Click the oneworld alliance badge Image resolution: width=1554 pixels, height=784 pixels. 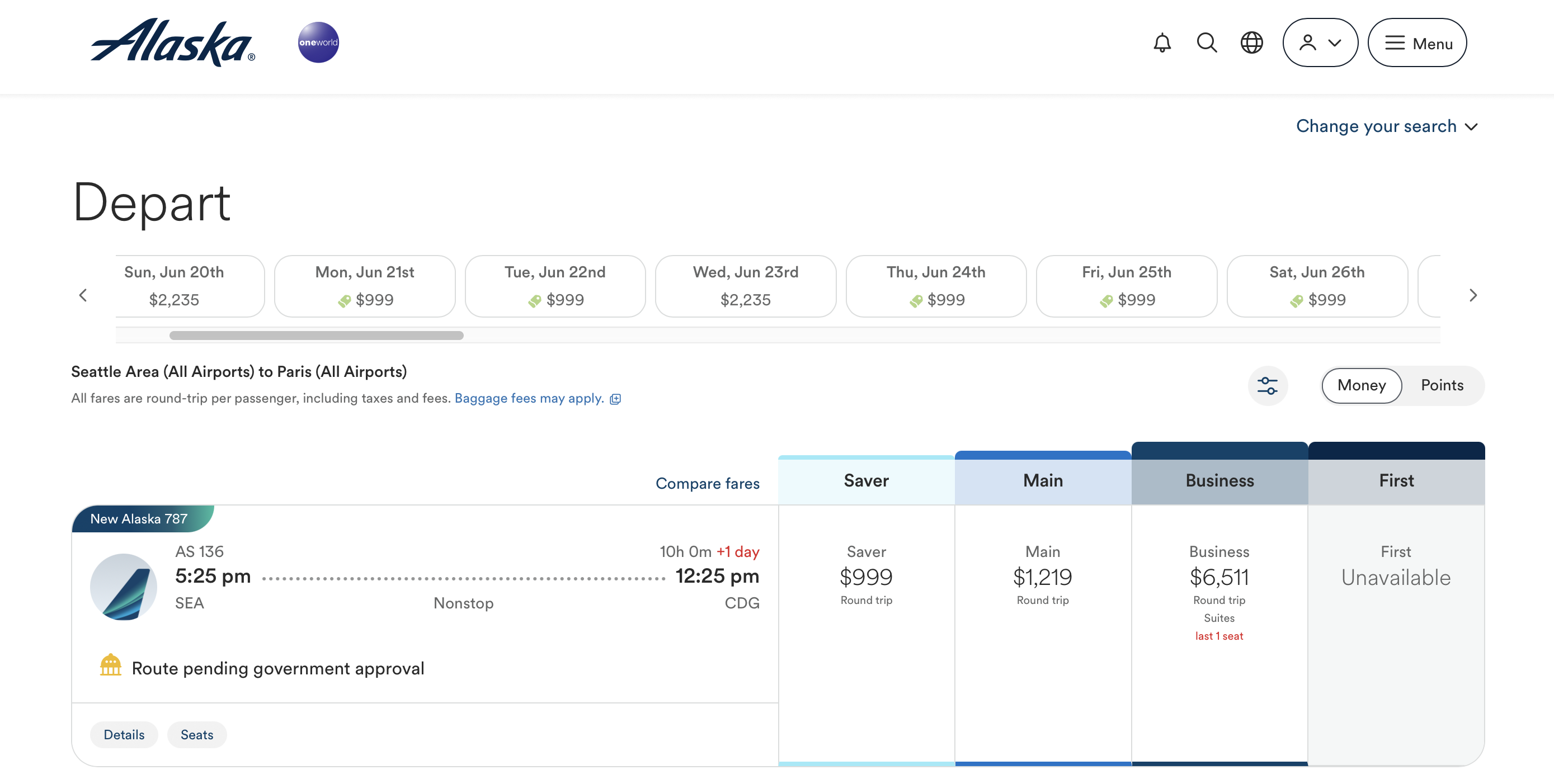(318, 42)
